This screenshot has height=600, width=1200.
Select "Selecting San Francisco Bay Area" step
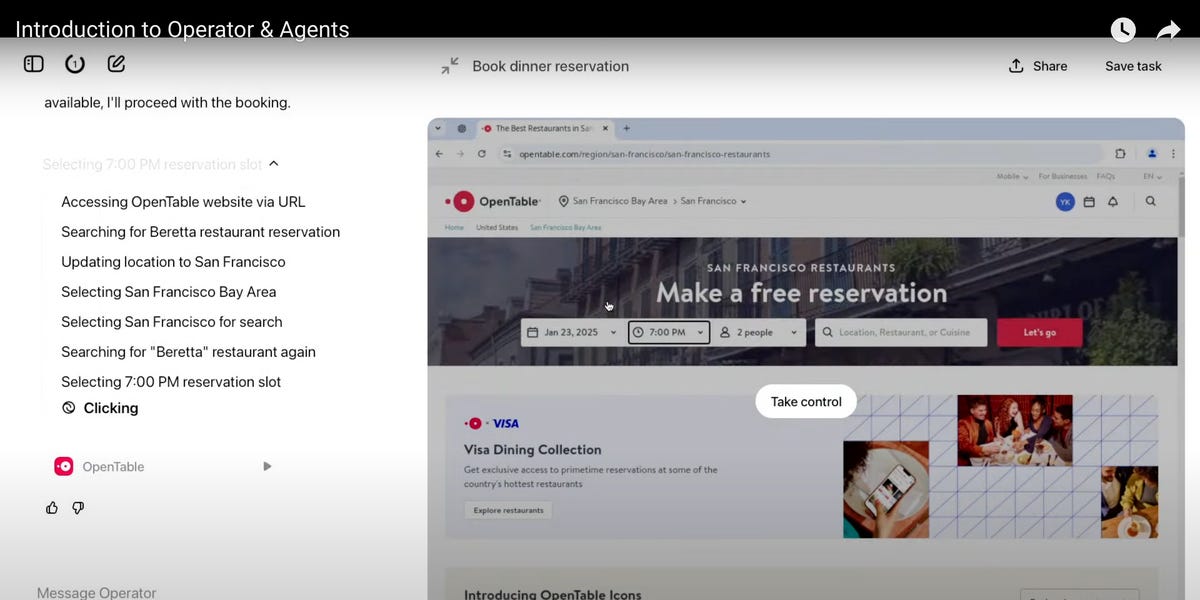pos(168,292)
